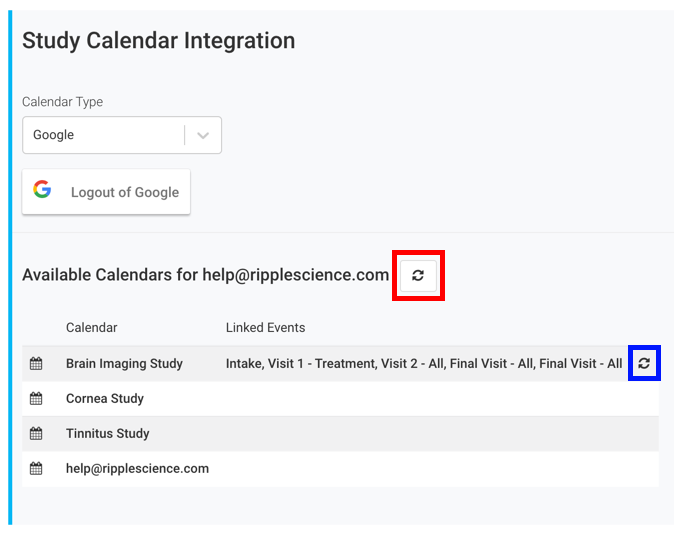The width and height of the screenshot is (674, 533).
Task: Click calendar icon beside Tinnitus Study
Action: 36,433
